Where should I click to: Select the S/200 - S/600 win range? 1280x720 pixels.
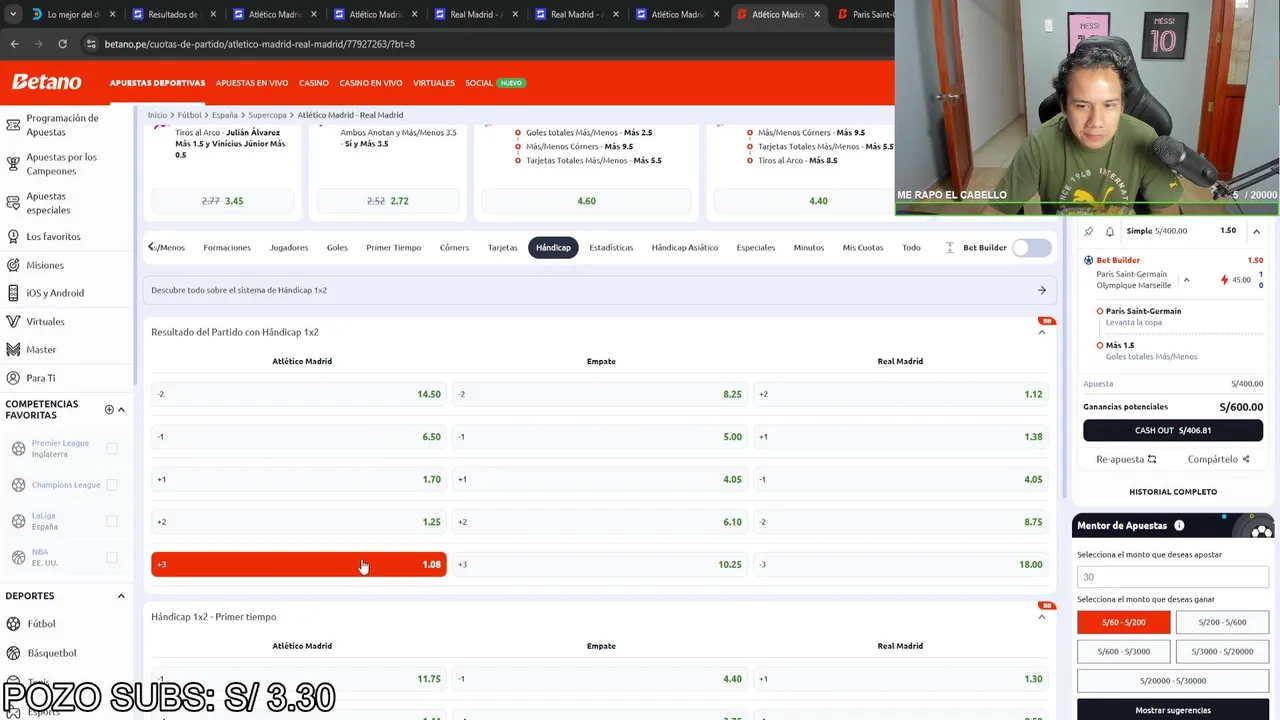coord(1222,622)
